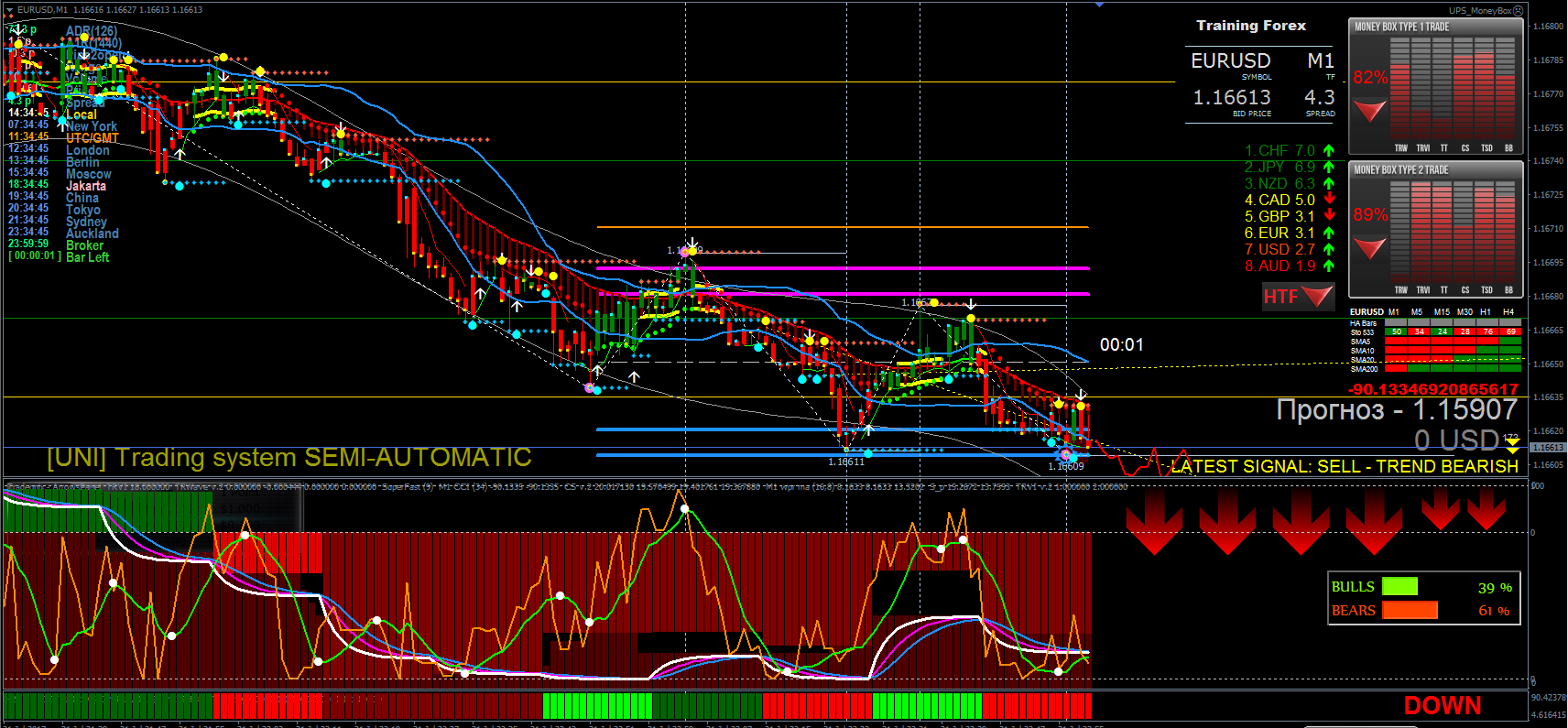
Task: Click the green up arrow beside CHF 7.0
Action: [x=1329, y=150]
